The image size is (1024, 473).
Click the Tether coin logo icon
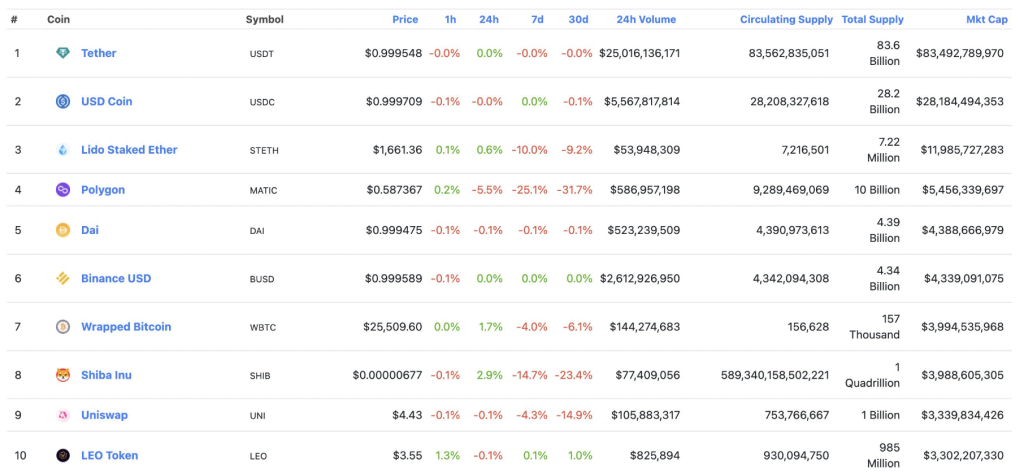coord(63,53)
